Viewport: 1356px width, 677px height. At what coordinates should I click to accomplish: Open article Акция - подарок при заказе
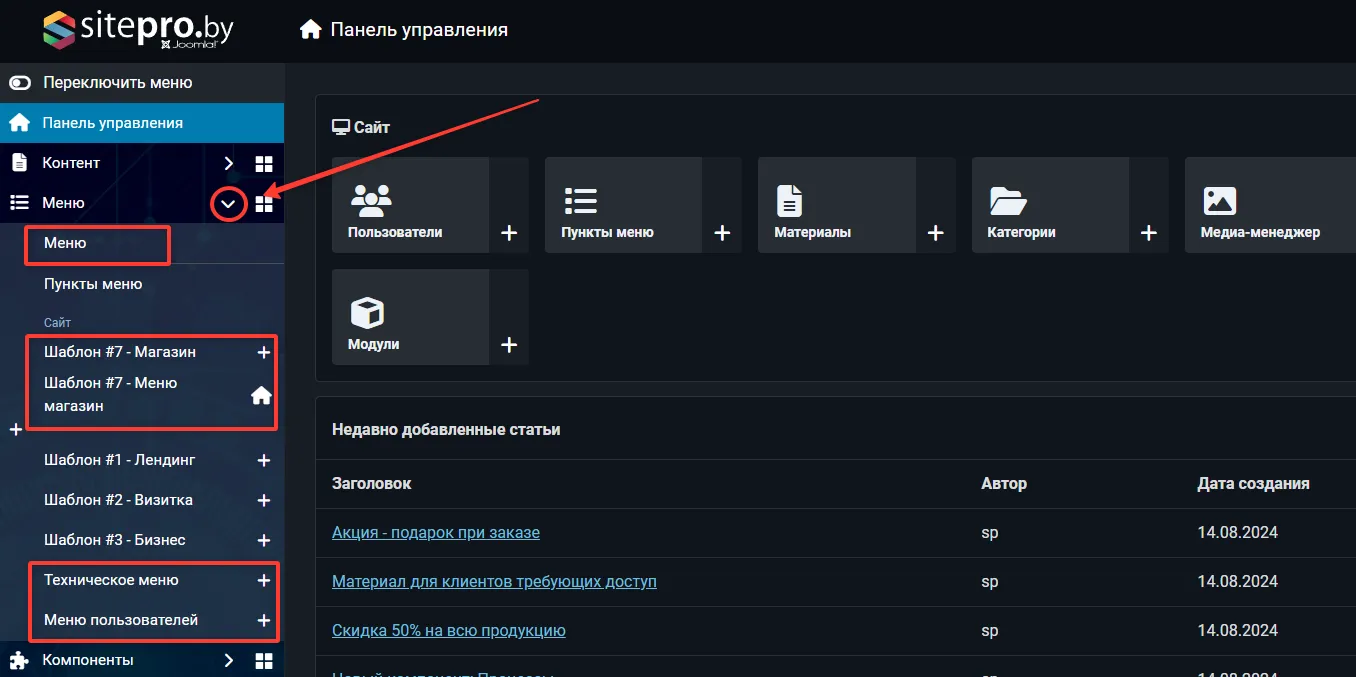click(435, 532)
